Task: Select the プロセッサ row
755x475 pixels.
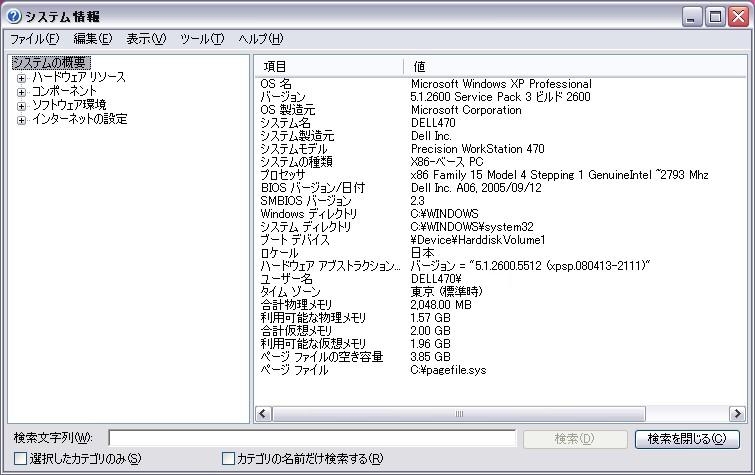Action: pos(501,175)
